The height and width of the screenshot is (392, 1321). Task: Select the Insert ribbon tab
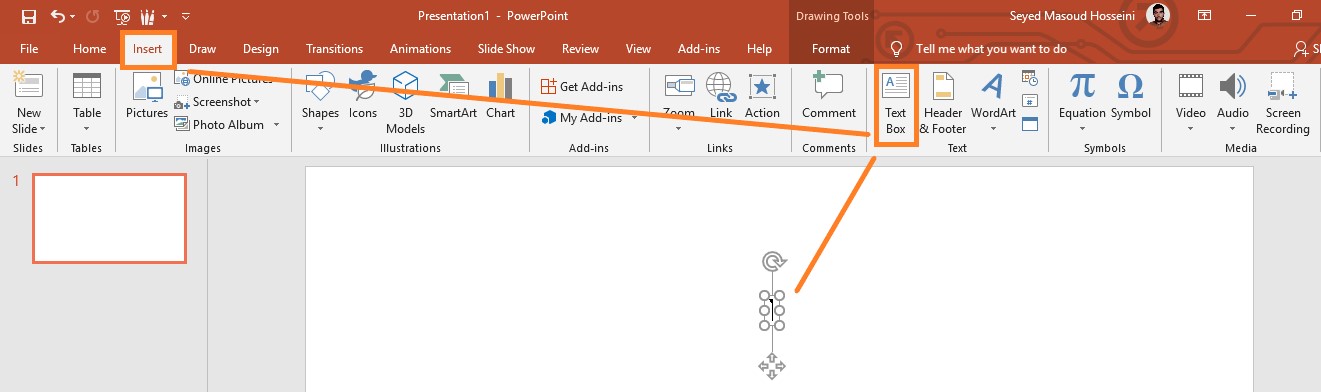coord(148,49)
